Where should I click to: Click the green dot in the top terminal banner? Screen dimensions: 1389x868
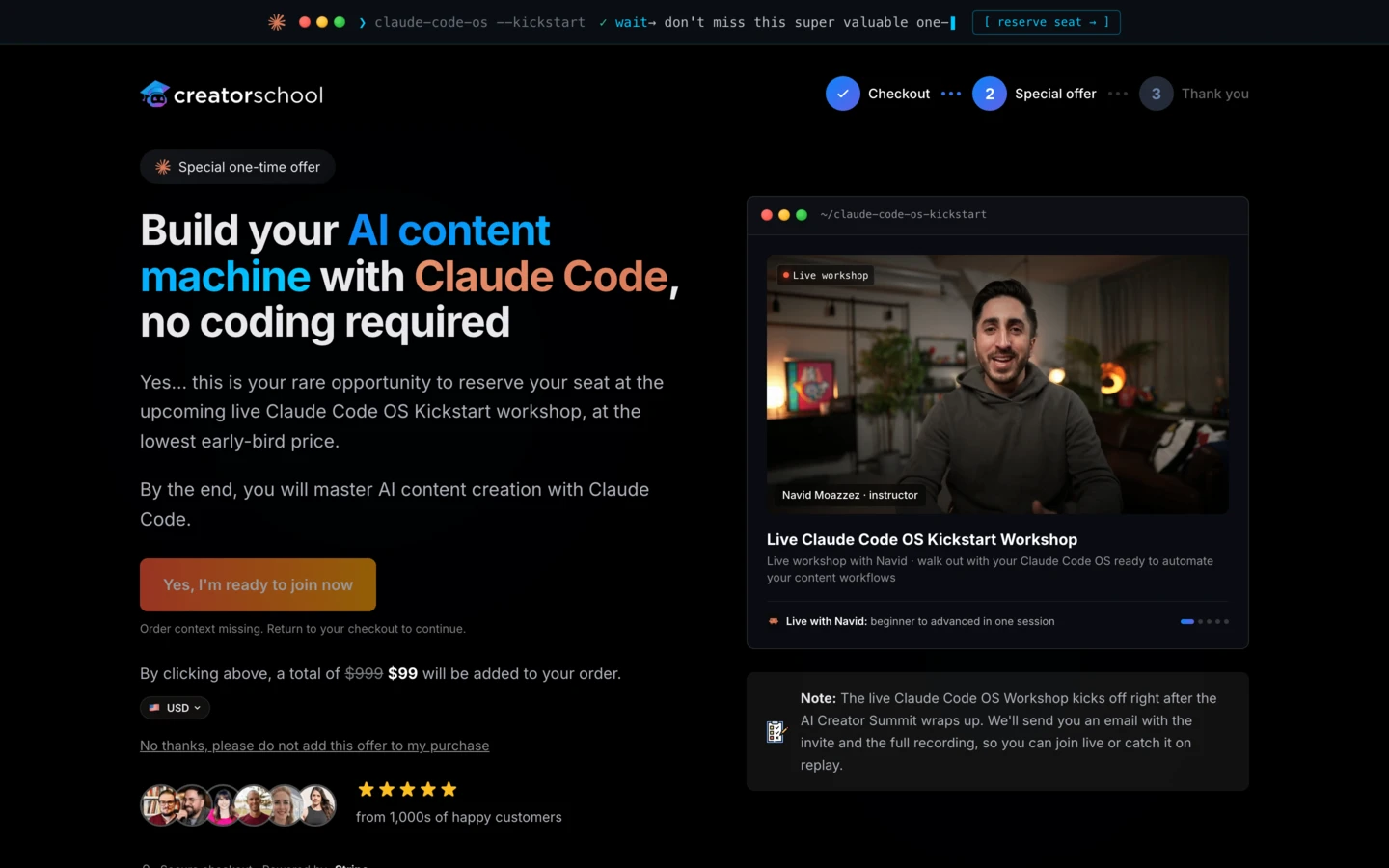(340, 22)
